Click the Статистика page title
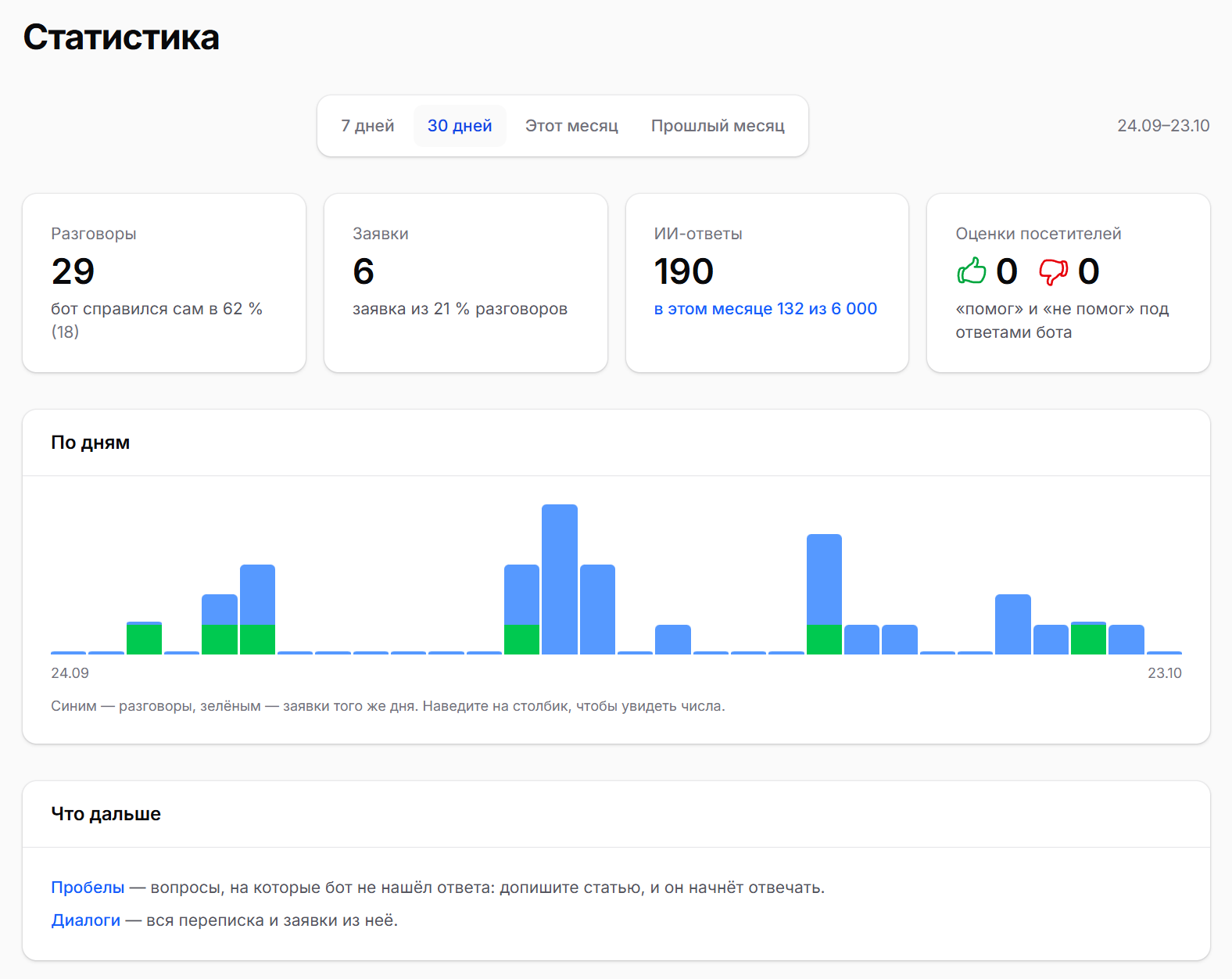The image size is (1232, 979). pyautogui.click(x=121, y=37)
